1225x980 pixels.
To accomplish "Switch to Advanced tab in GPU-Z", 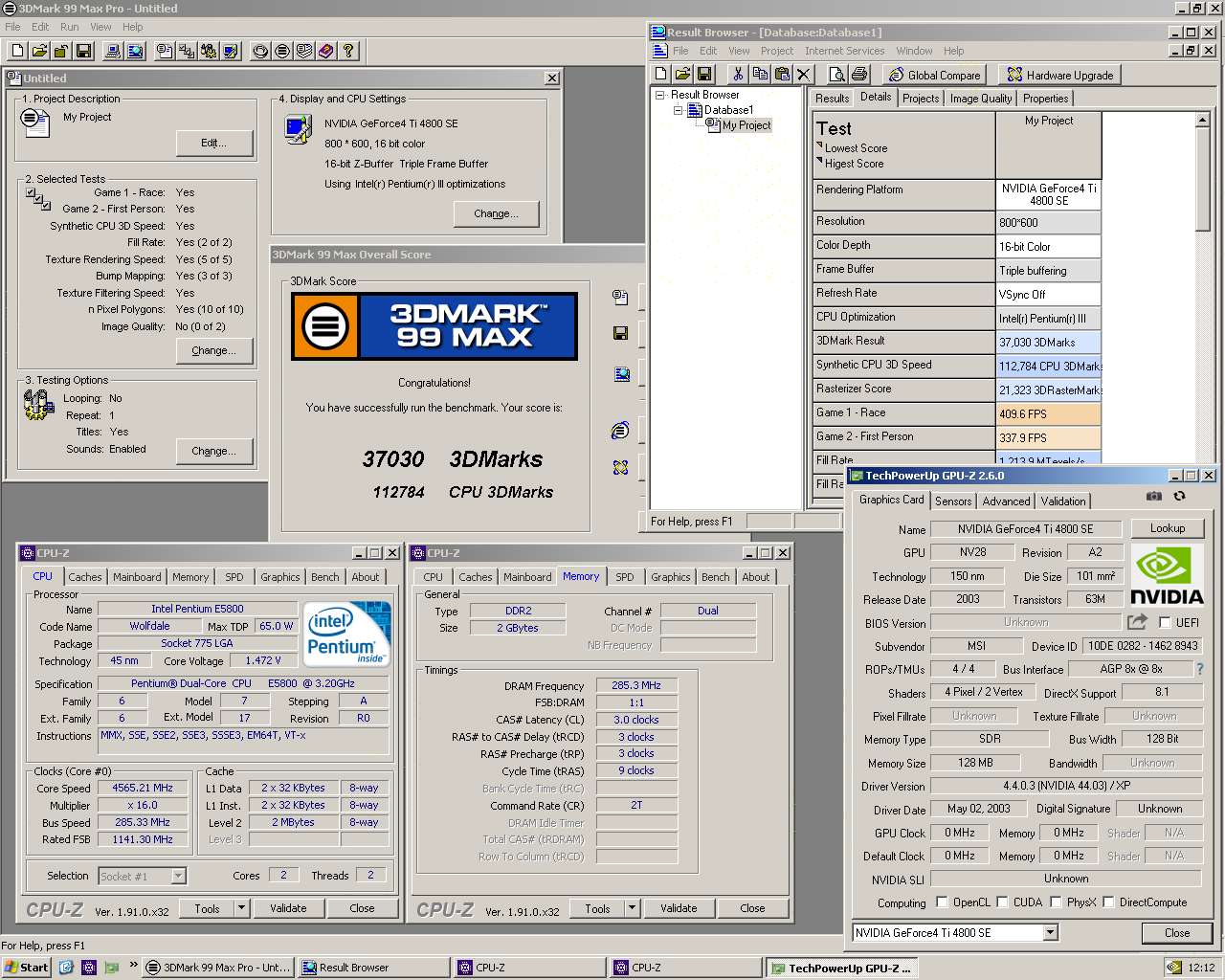I will (1006, 501).
